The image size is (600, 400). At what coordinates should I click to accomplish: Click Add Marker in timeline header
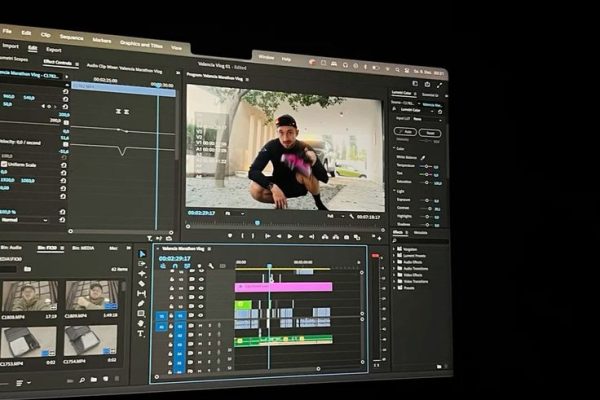tap(199, 266)
